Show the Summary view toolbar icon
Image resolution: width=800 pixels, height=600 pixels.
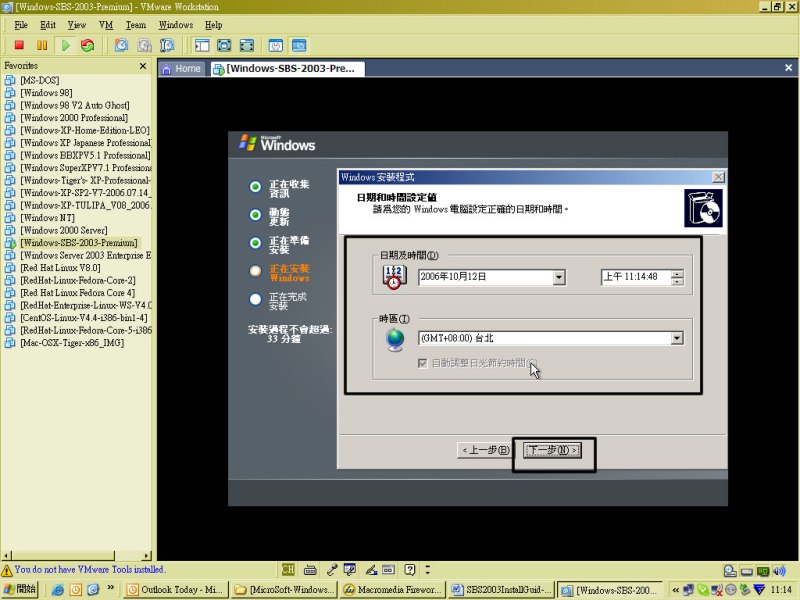pos(276,45)
